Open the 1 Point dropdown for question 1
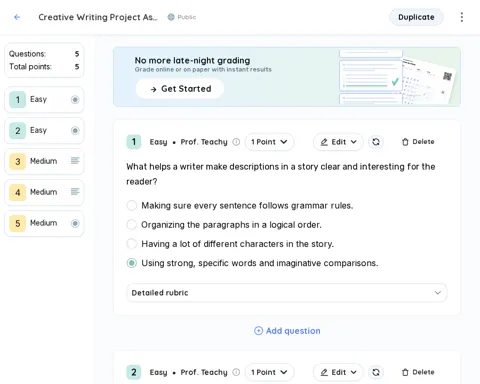This screenshot has height=384, width=480. point(269,142)
